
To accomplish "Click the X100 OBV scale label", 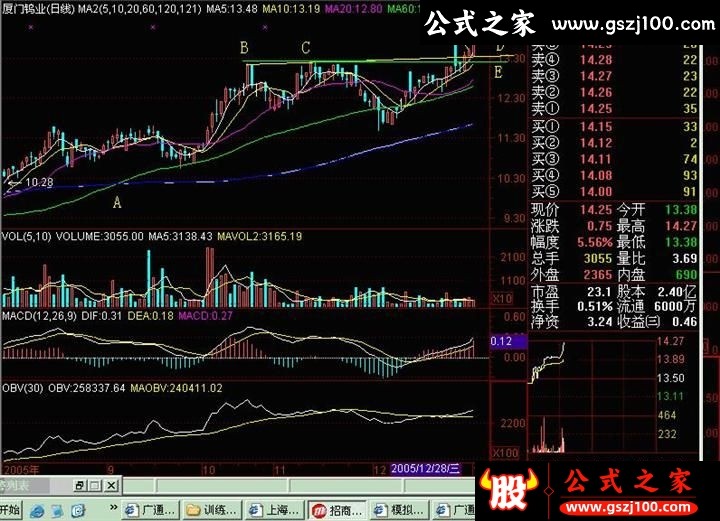I will (505, 452).
